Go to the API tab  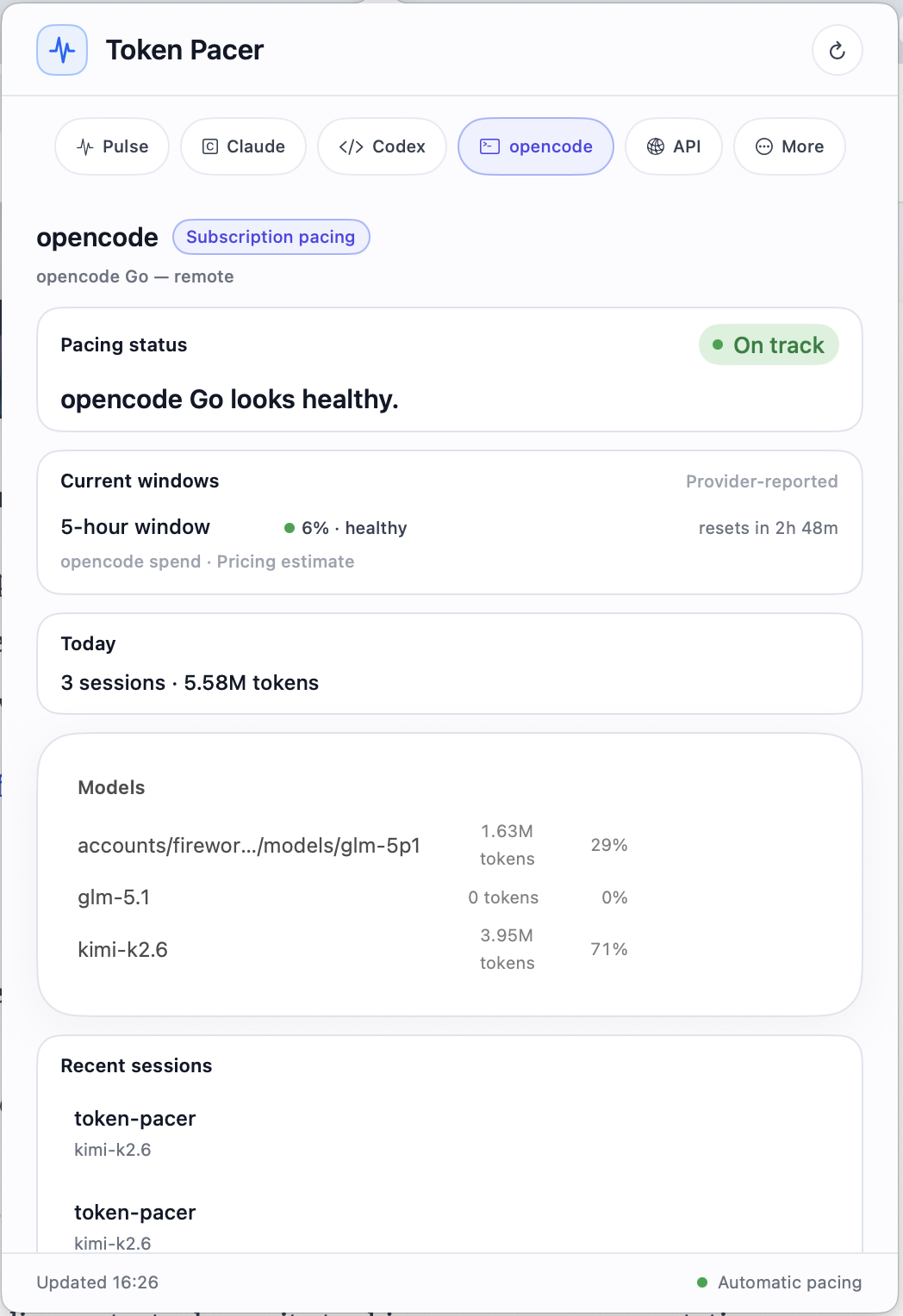(x=674, y=146)
